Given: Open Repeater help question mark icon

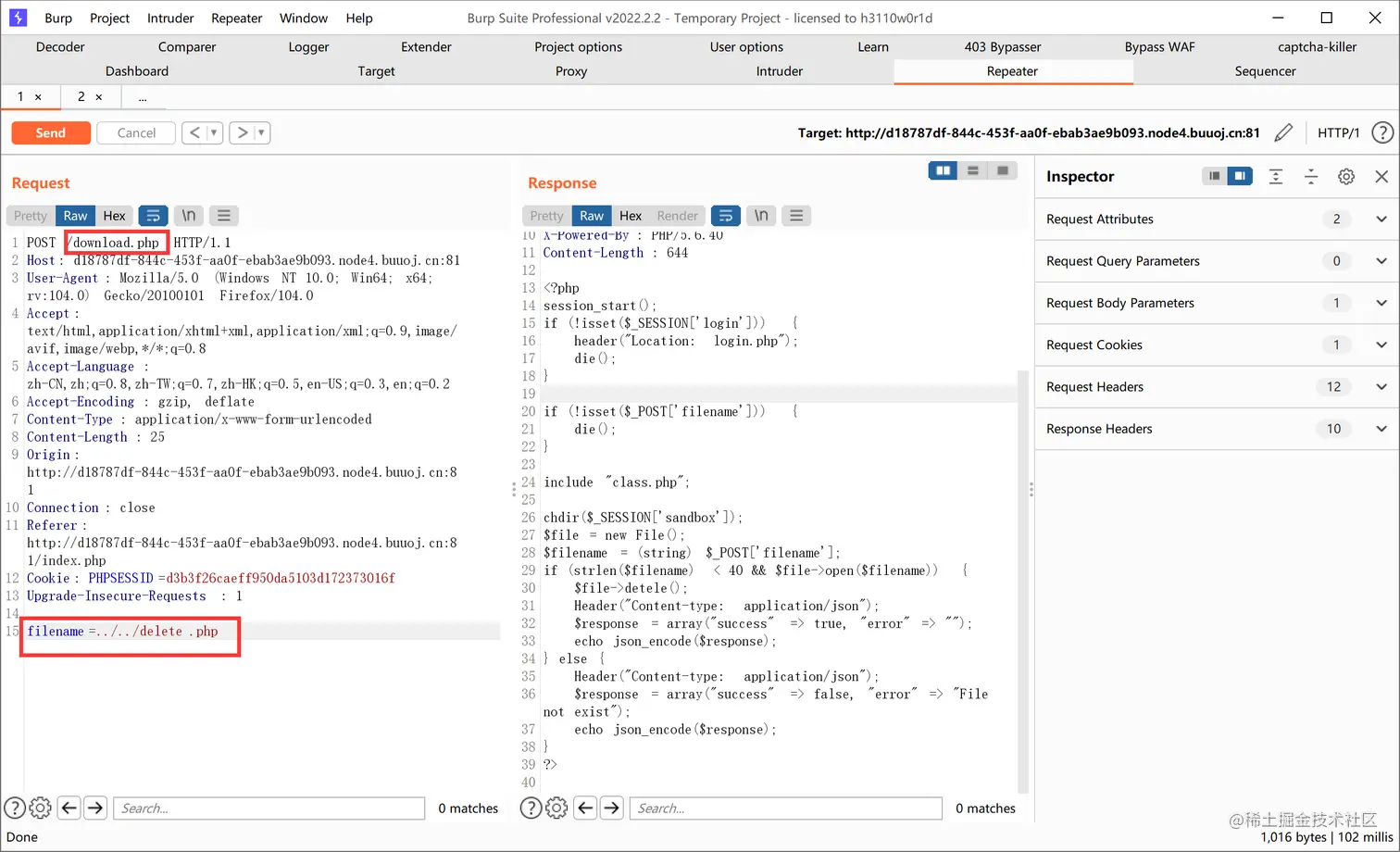Looking at the screenshot, I should 1382,132.
